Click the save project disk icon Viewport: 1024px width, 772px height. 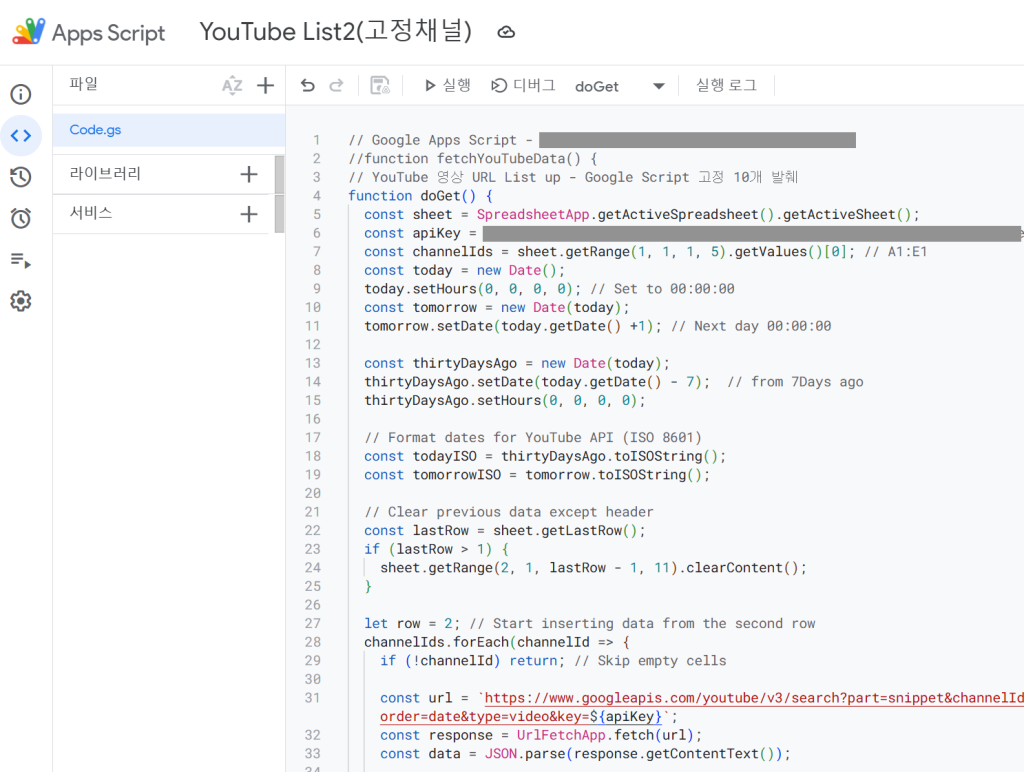tap(380, 86)
